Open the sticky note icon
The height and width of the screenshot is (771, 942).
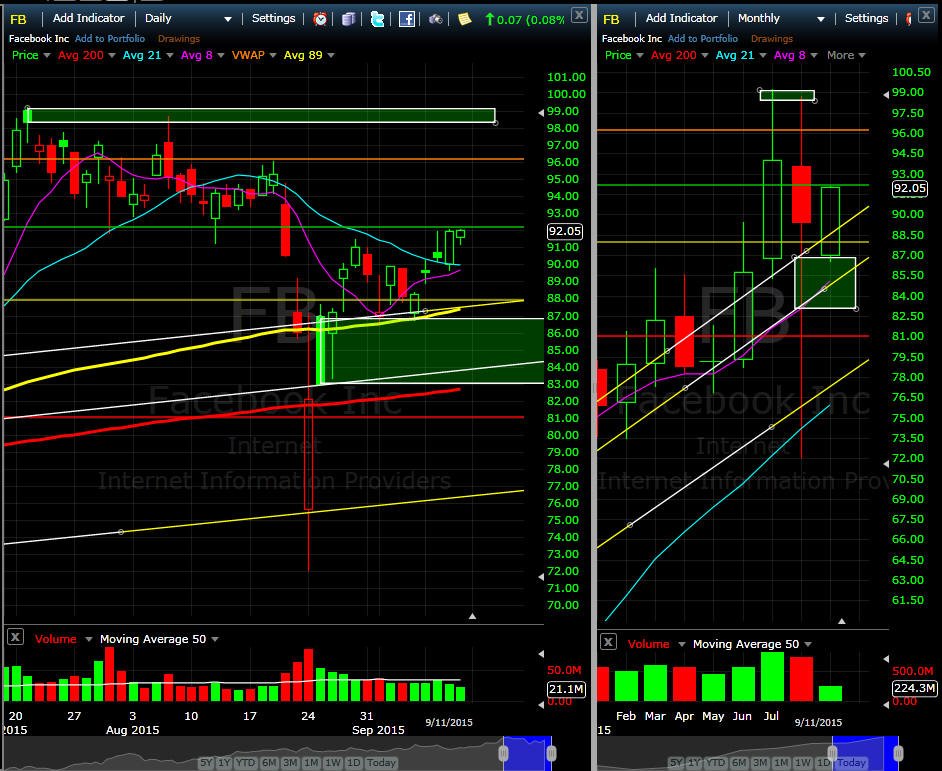click(x=464, y=19)
